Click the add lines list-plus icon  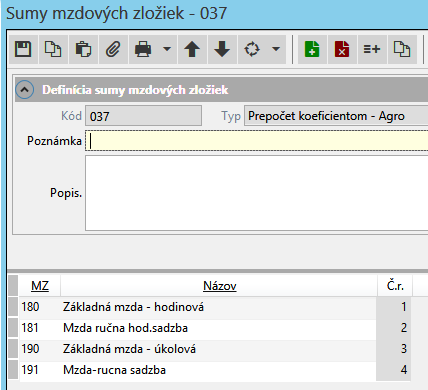[x=372, y=49]
